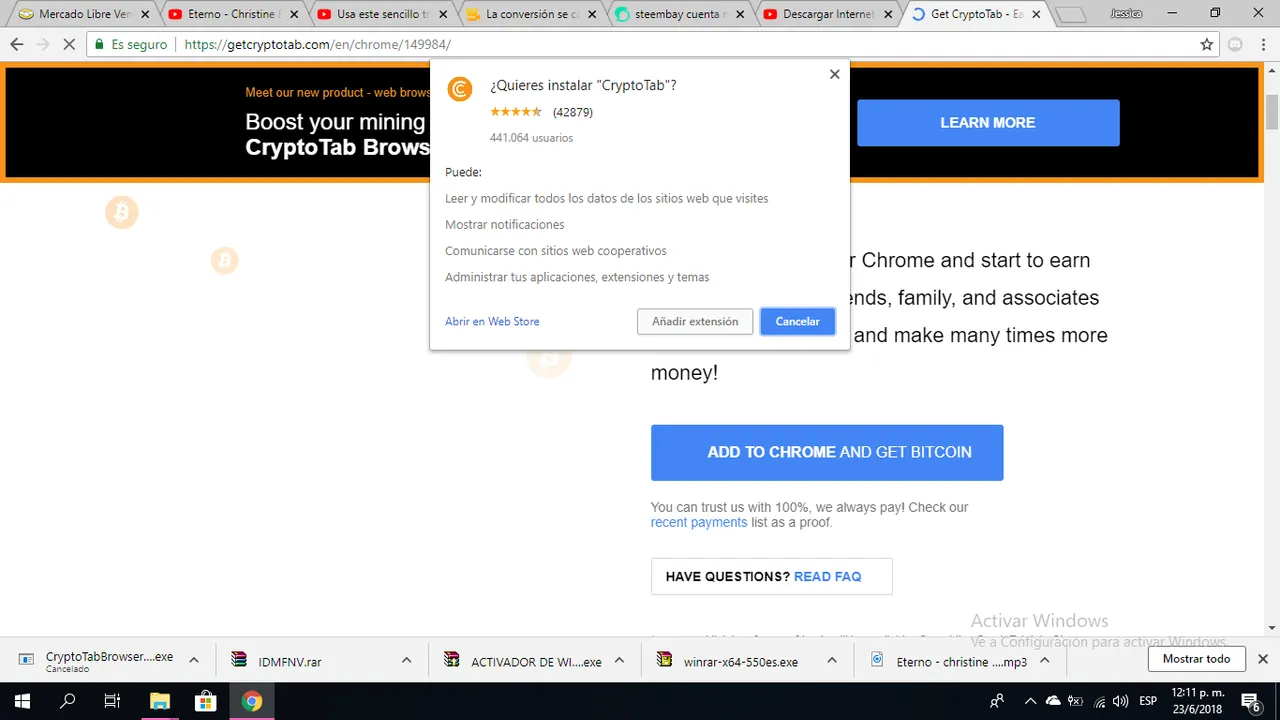Screen dimensions: 1280x720
Task: Click the battery tray icon
Action: pos(1077,701)
